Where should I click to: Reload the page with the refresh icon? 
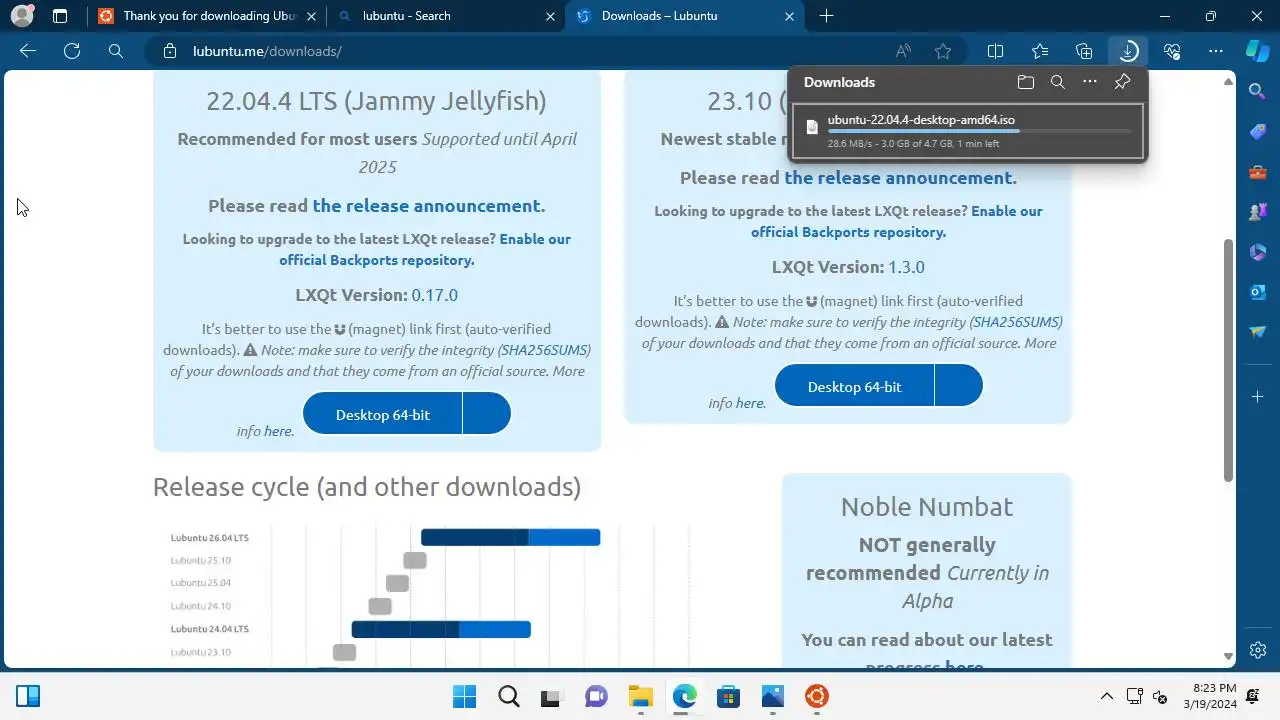tap(72, 51)
